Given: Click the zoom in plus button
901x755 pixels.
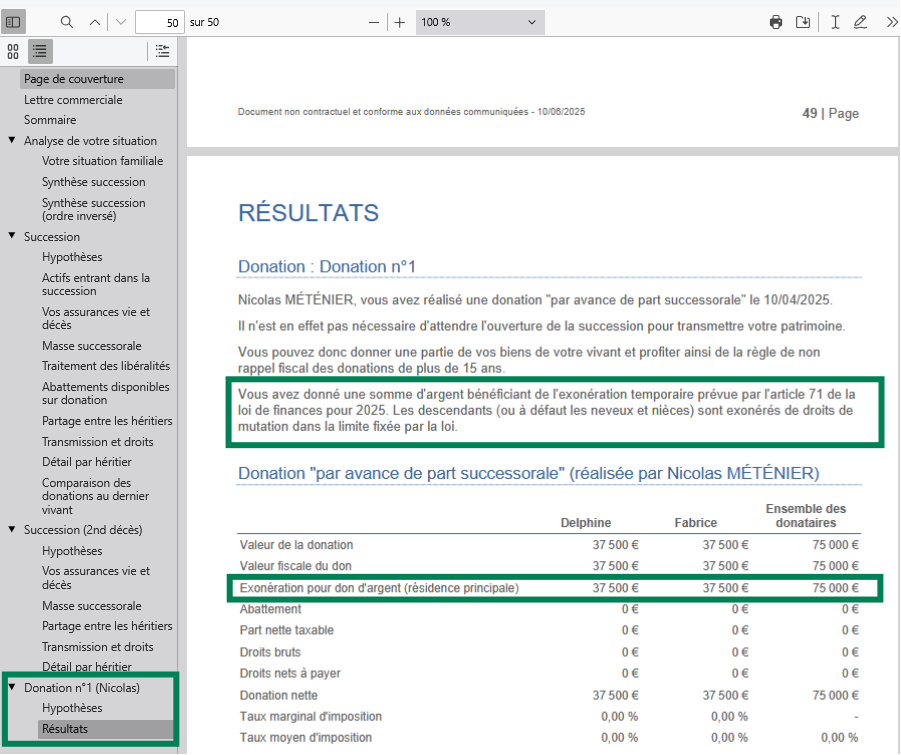Looking at the screenshot, I should 400,22.
